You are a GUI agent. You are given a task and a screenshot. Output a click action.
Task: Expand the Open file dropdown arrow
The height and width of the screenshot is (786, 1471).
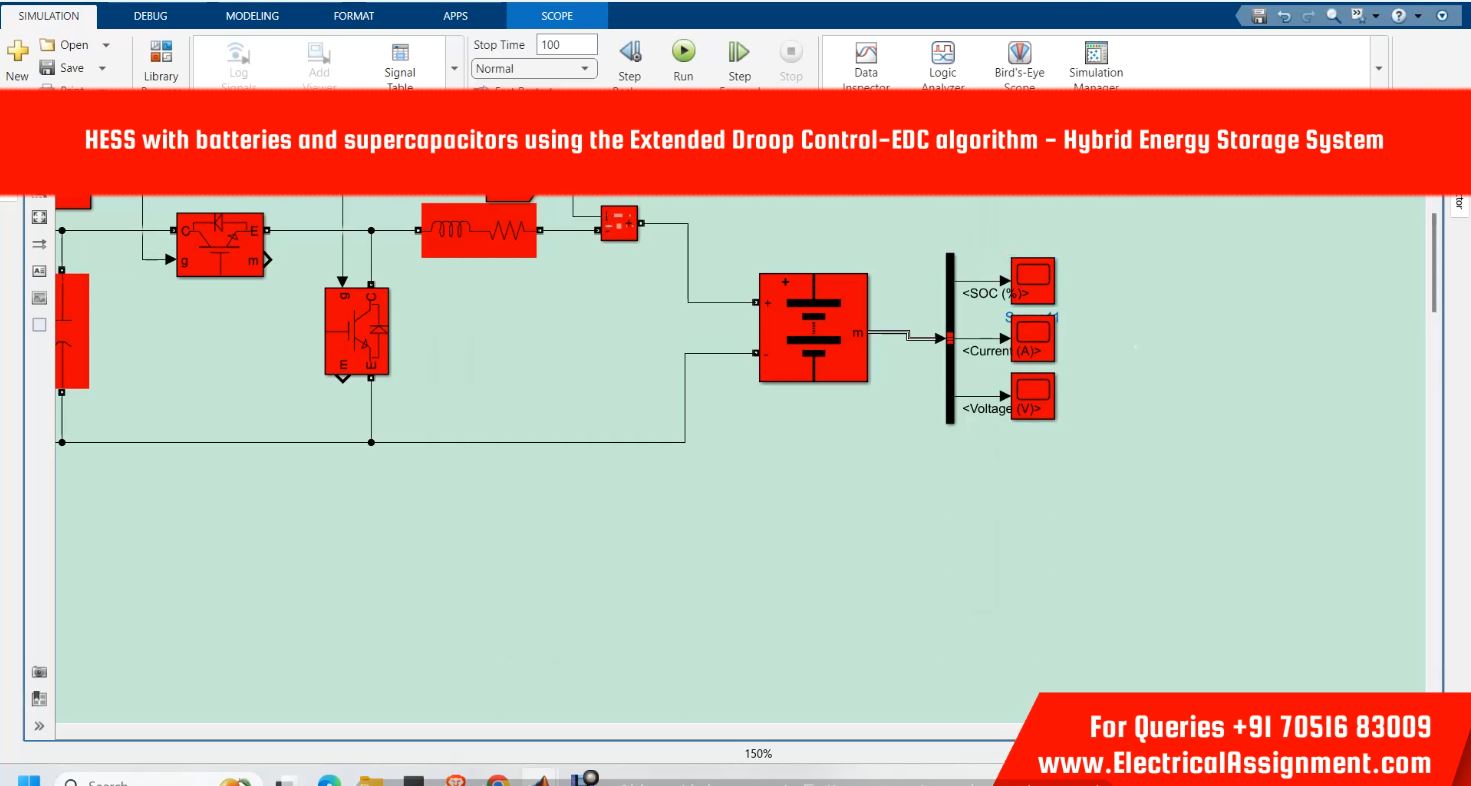click(106, 45)
